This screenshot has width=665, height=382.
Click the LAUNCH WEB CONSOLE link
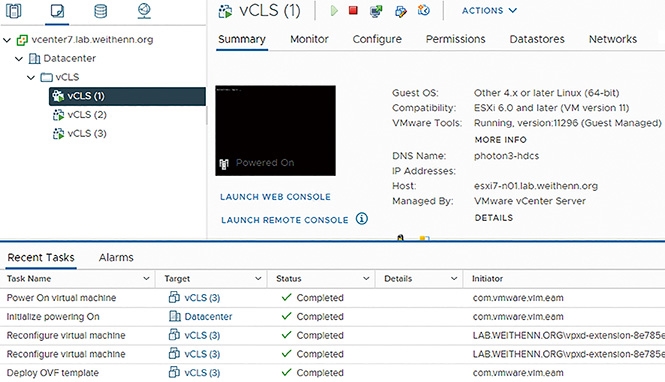(275, 197)
